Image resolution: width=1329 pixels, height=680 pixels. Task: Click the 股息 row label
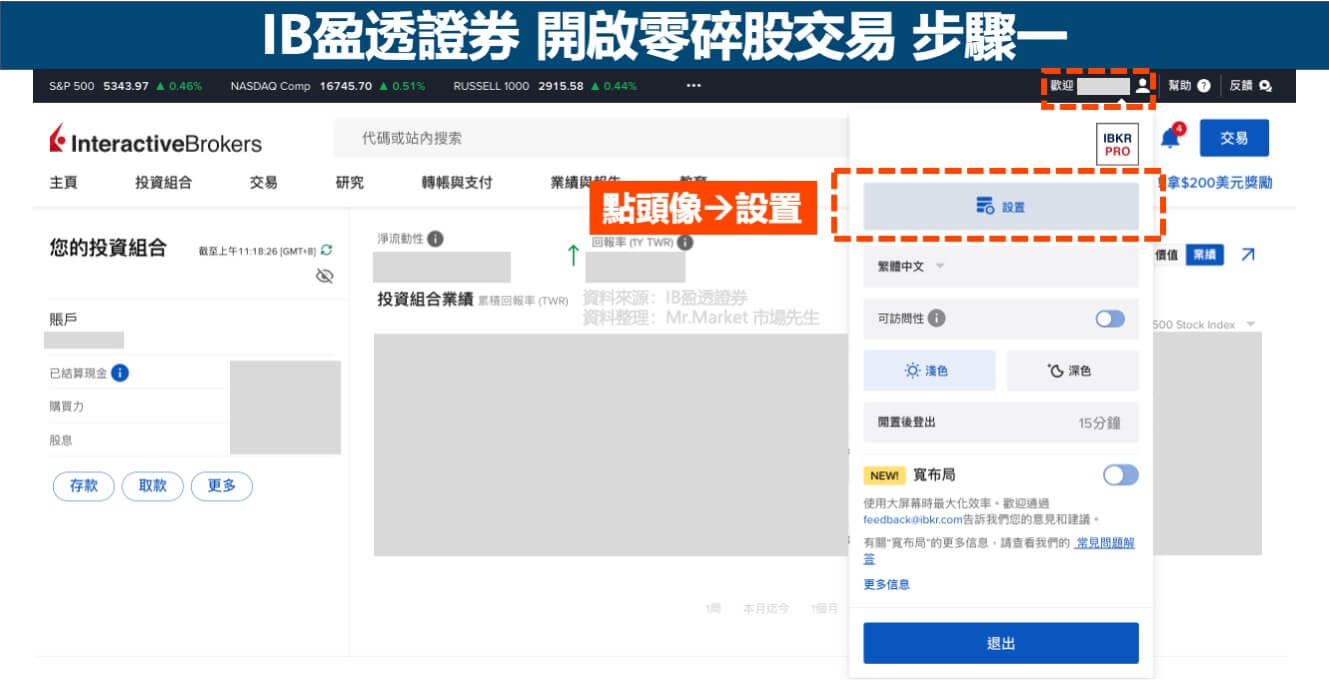[61, 440]
